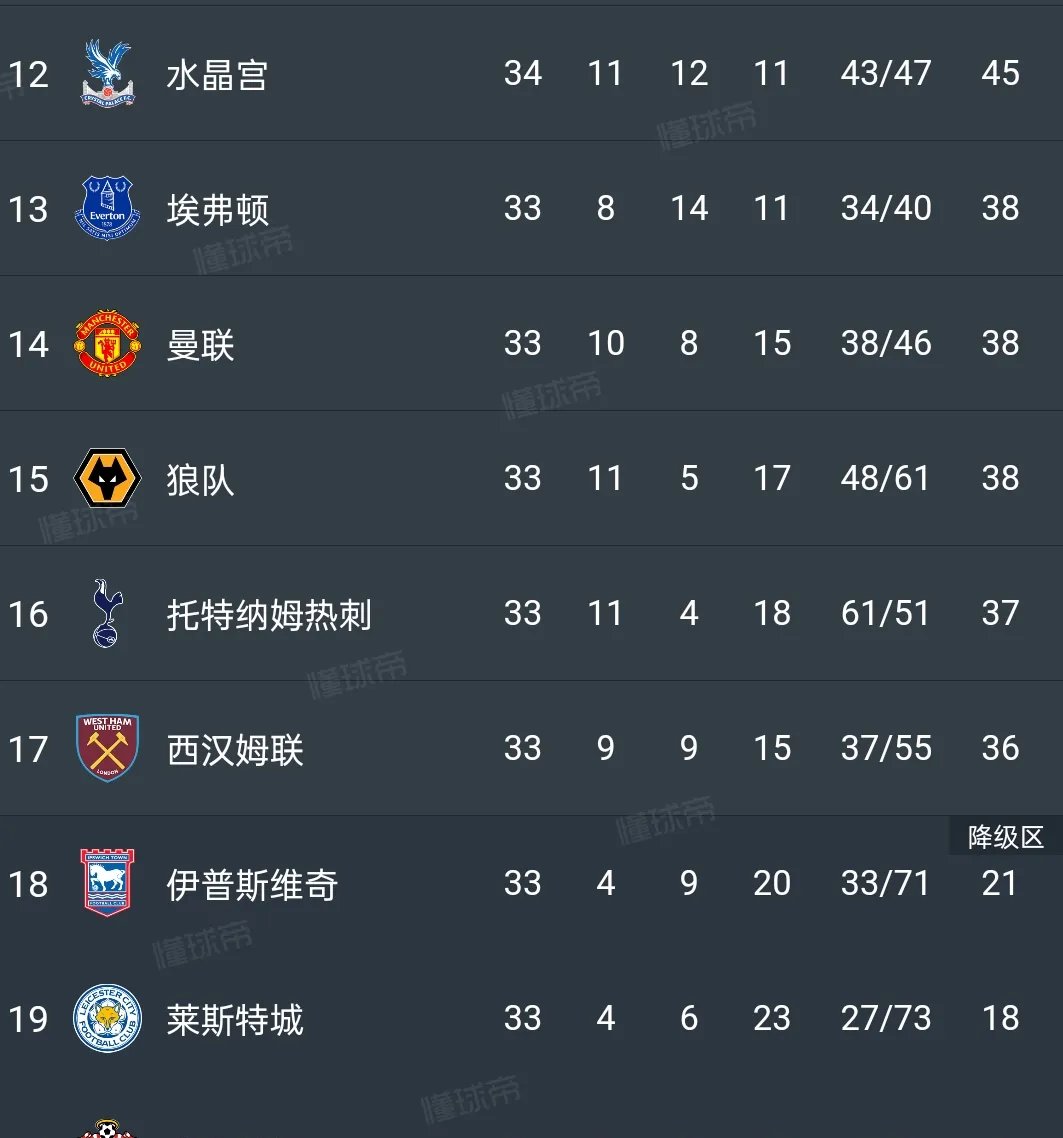Click the Ipswich Town club crest
1063x1138 pixels.
pyautogui.click(x=105, y=884)
